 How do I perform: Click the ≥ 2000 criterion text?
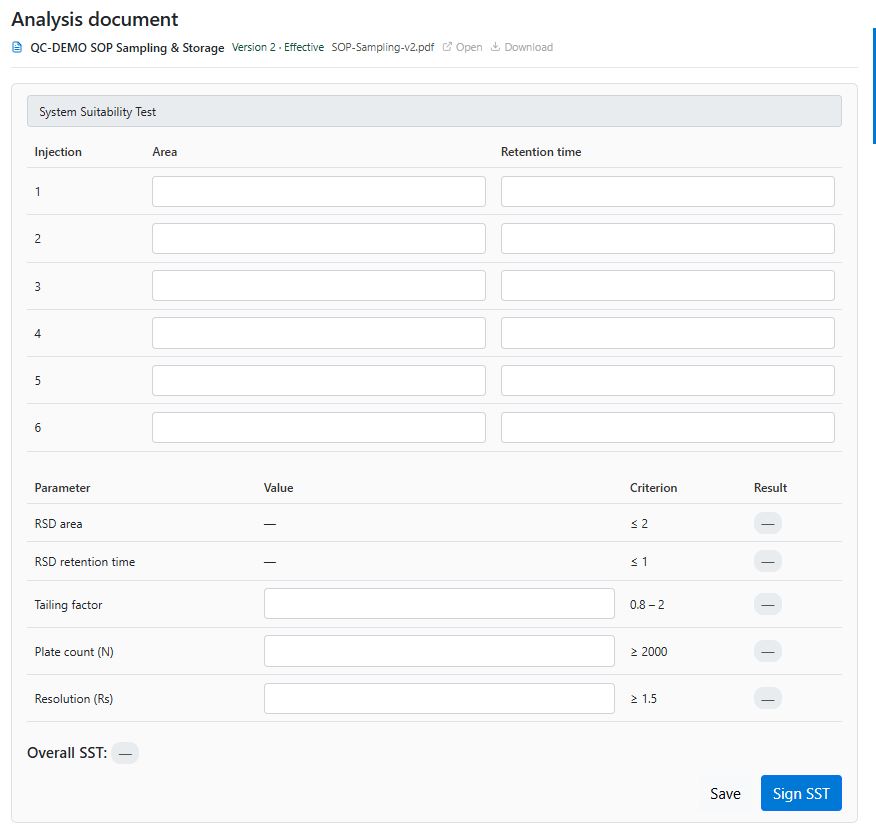tap(649, 652)
